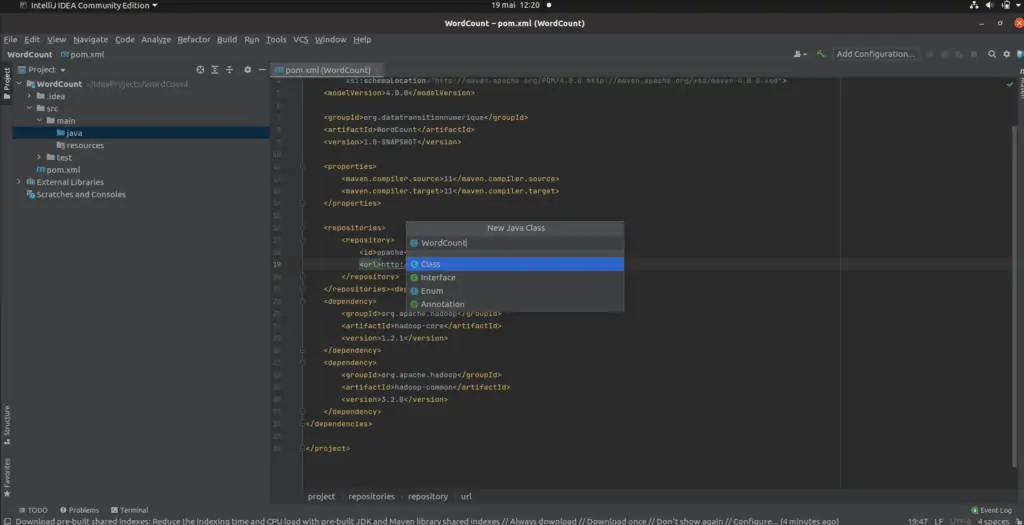The width and height of the screenshot is (1024, 525).
Task: Click Collapse All icon in Project panel
Action: [228, 70]
